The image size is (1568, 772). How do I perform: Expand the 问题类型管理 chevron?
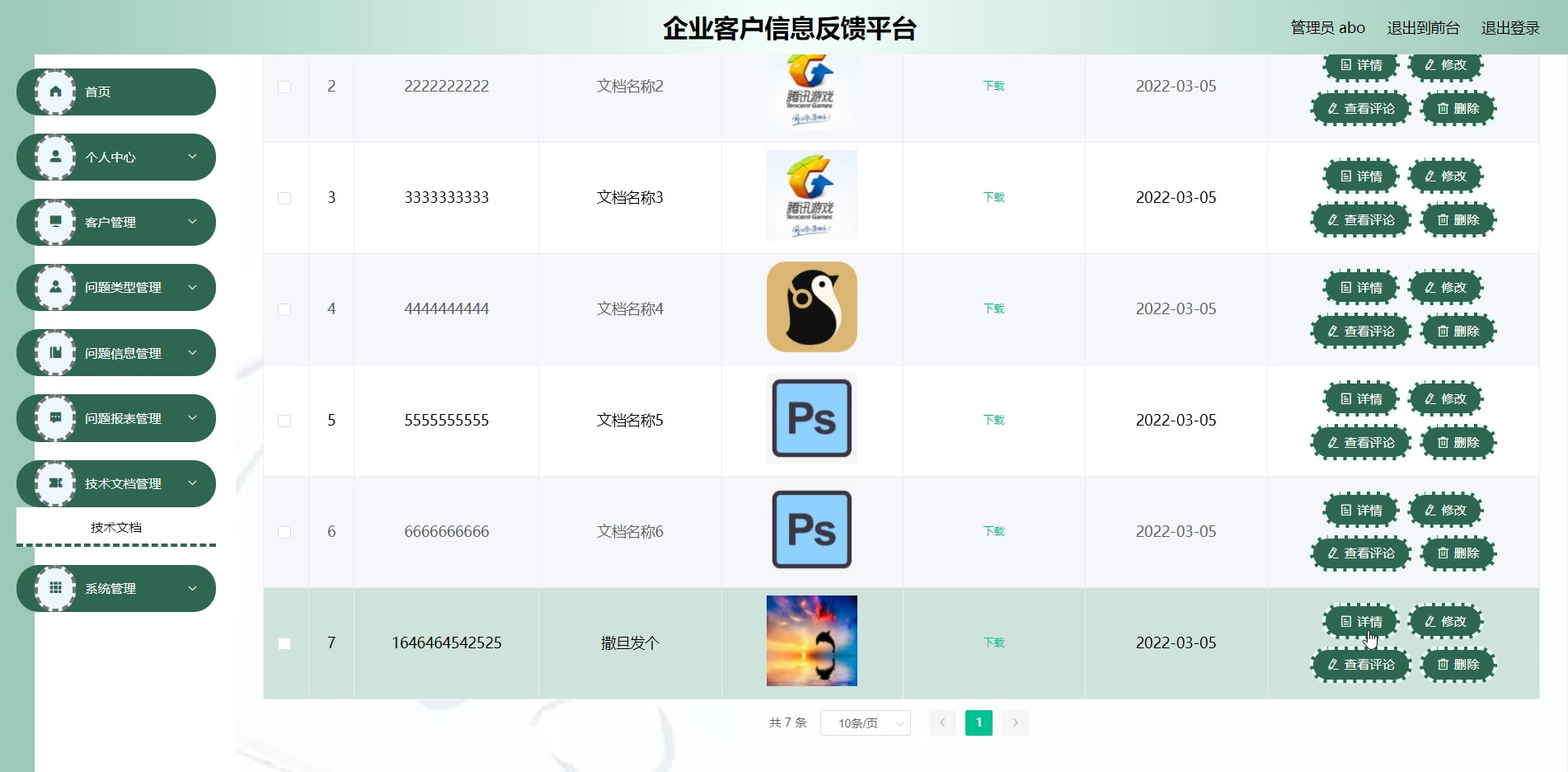coord(192,287)
